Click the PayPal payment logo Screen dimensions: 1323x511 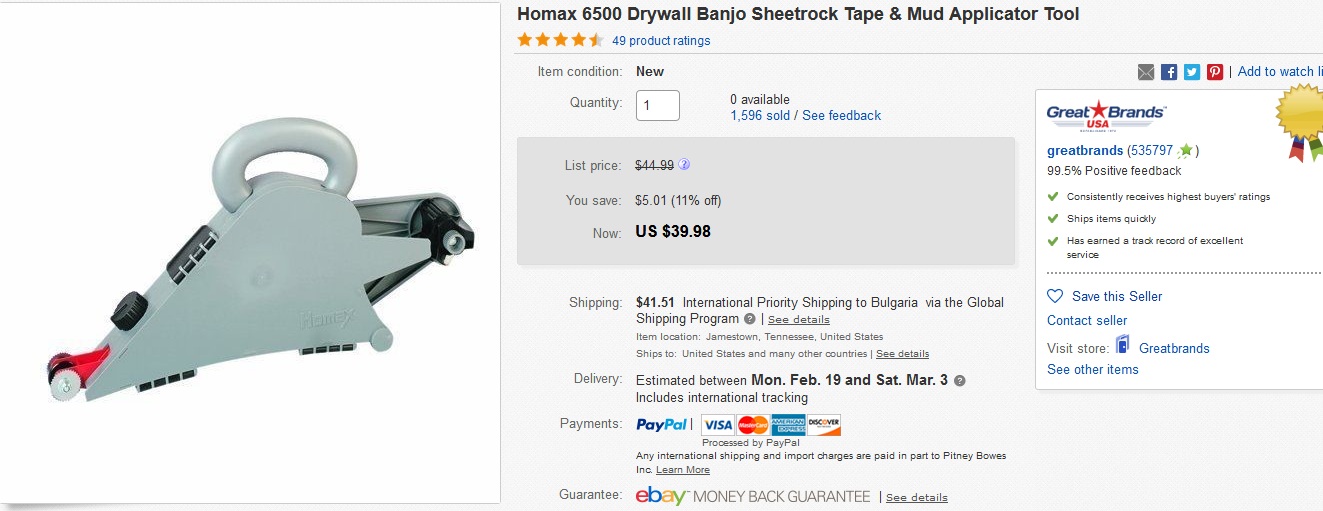661,425
